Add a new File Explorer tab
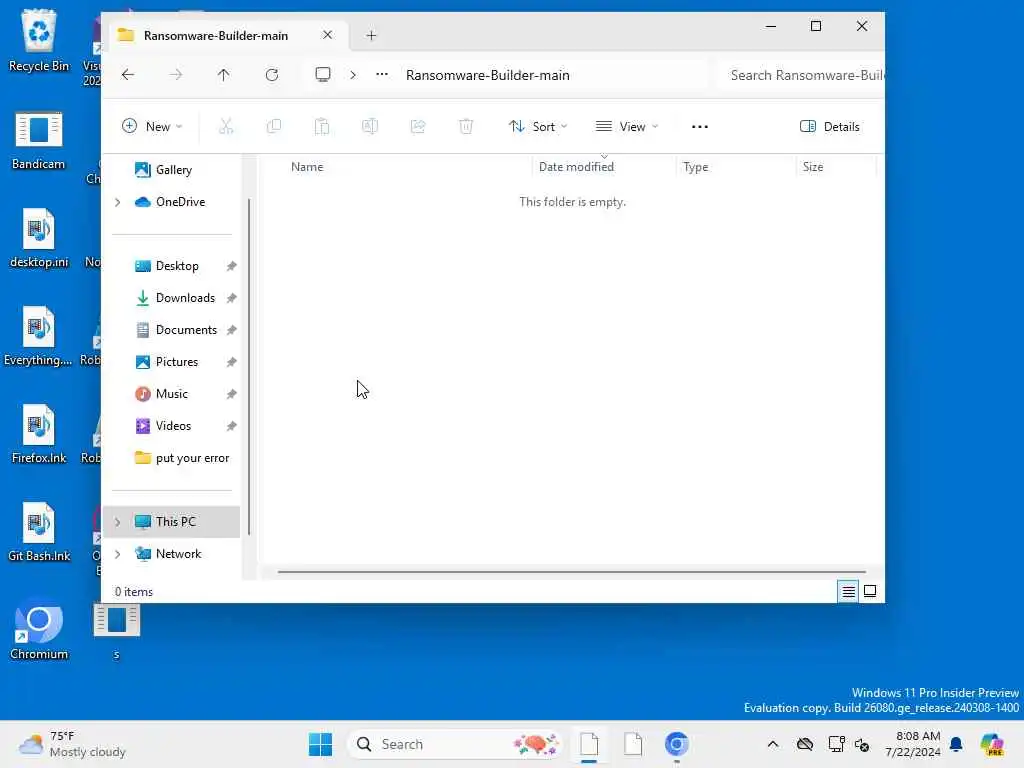 pyautogui.click(x=371, y=35)
